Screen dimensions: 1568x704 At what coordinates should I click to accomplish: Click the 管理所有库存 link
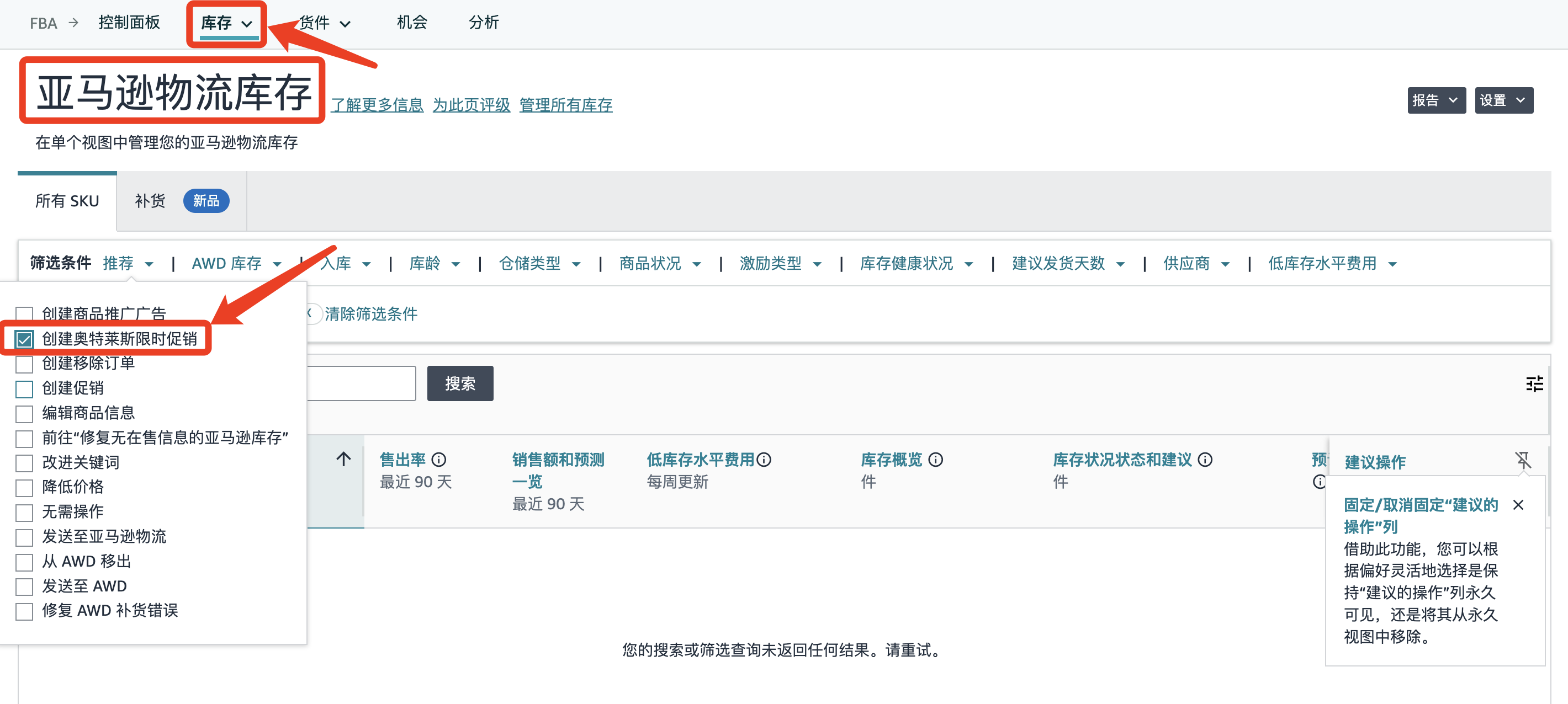tap(565, 105)
